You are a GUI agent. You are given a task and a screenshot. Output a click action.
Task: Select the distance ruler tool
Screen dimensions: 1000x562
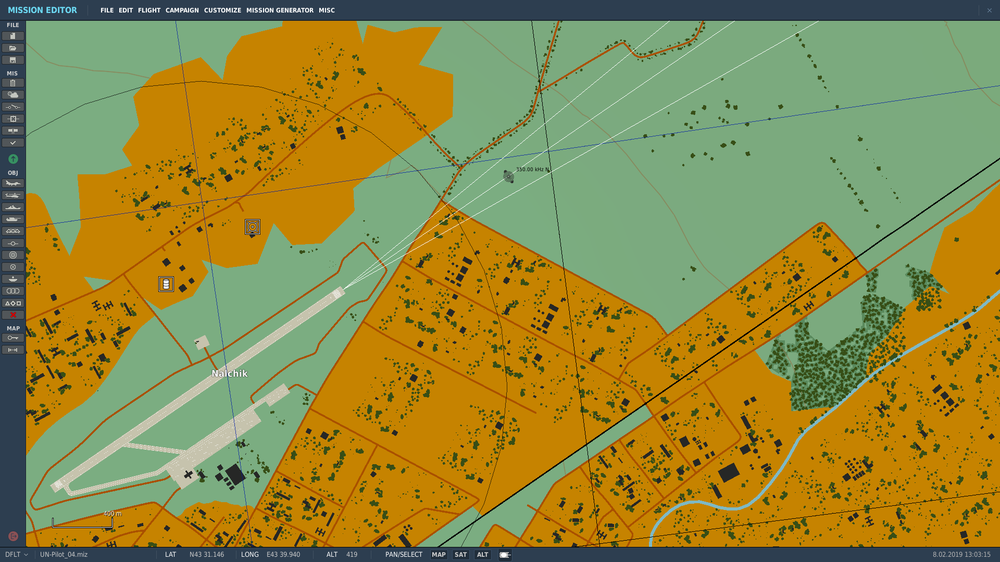tap(13, 350)
